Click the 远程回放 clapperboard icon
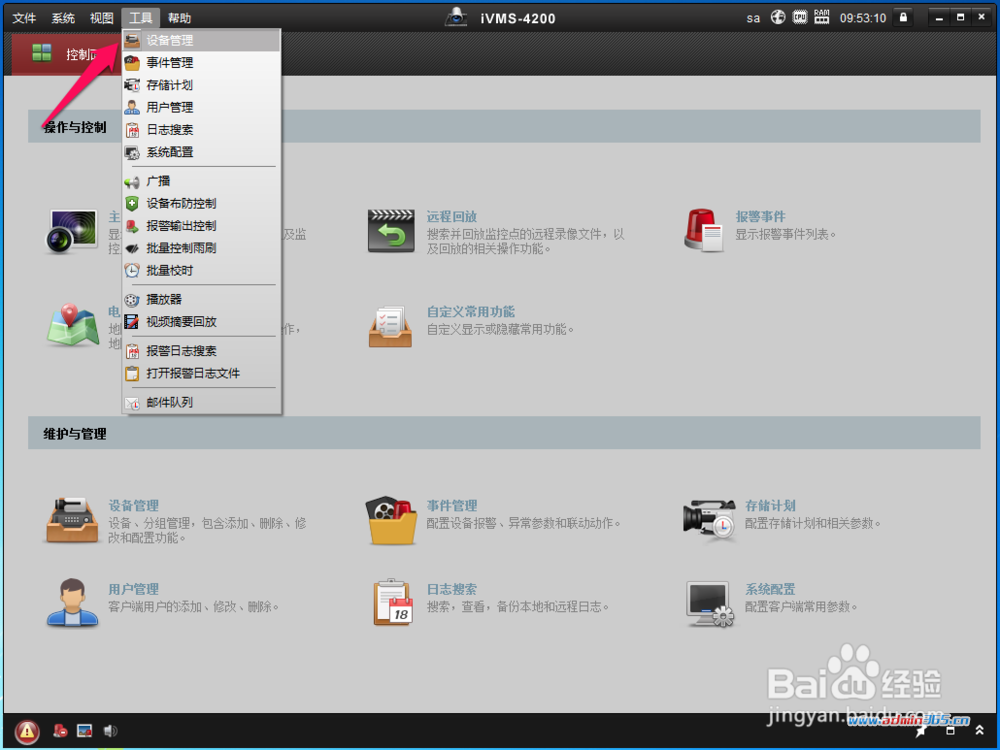This screenshot has height=750, width=1000. pyautogui.click(x=391, y=231)
